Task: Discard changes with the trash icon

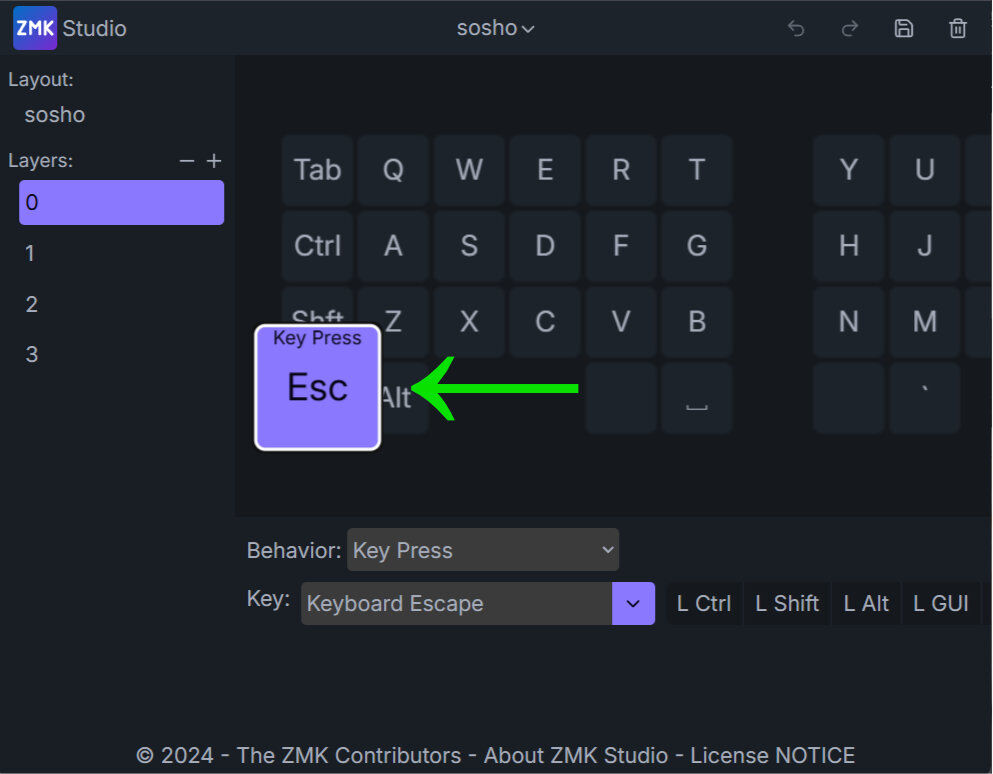Action: pos(958,28)
